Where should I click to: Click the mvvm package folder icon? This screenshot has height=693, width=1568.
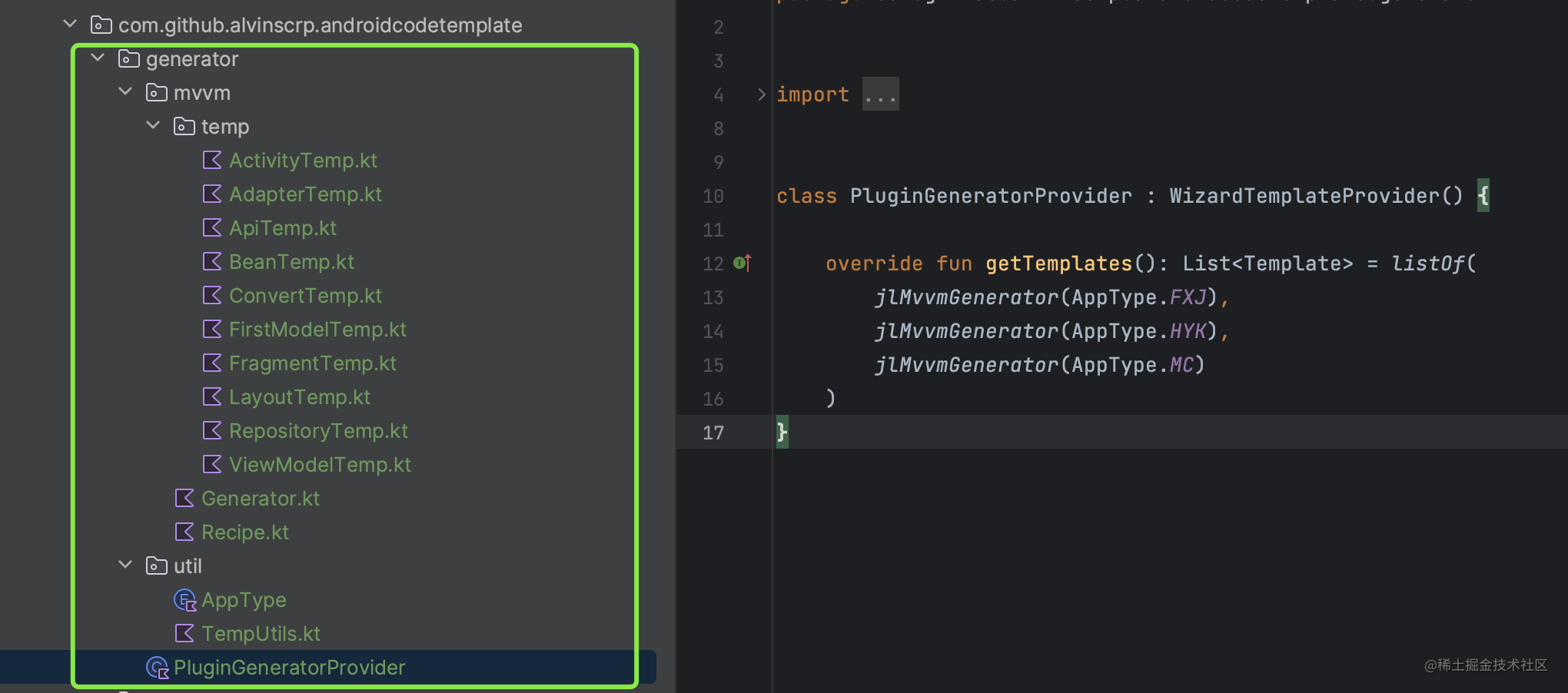pos(157,93)
